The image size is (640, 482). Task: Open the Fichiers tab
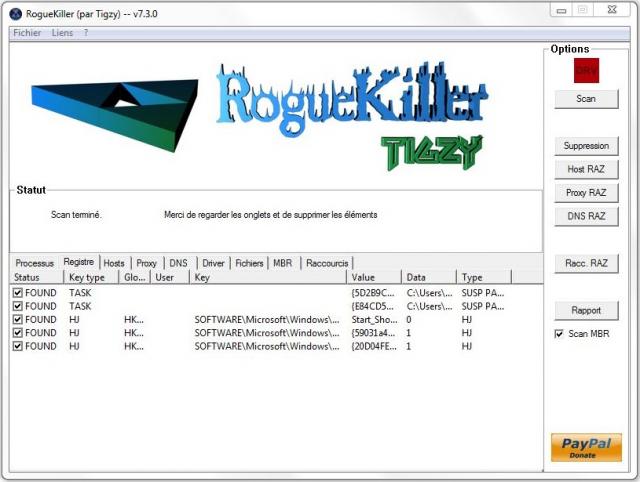click(249, 263)
